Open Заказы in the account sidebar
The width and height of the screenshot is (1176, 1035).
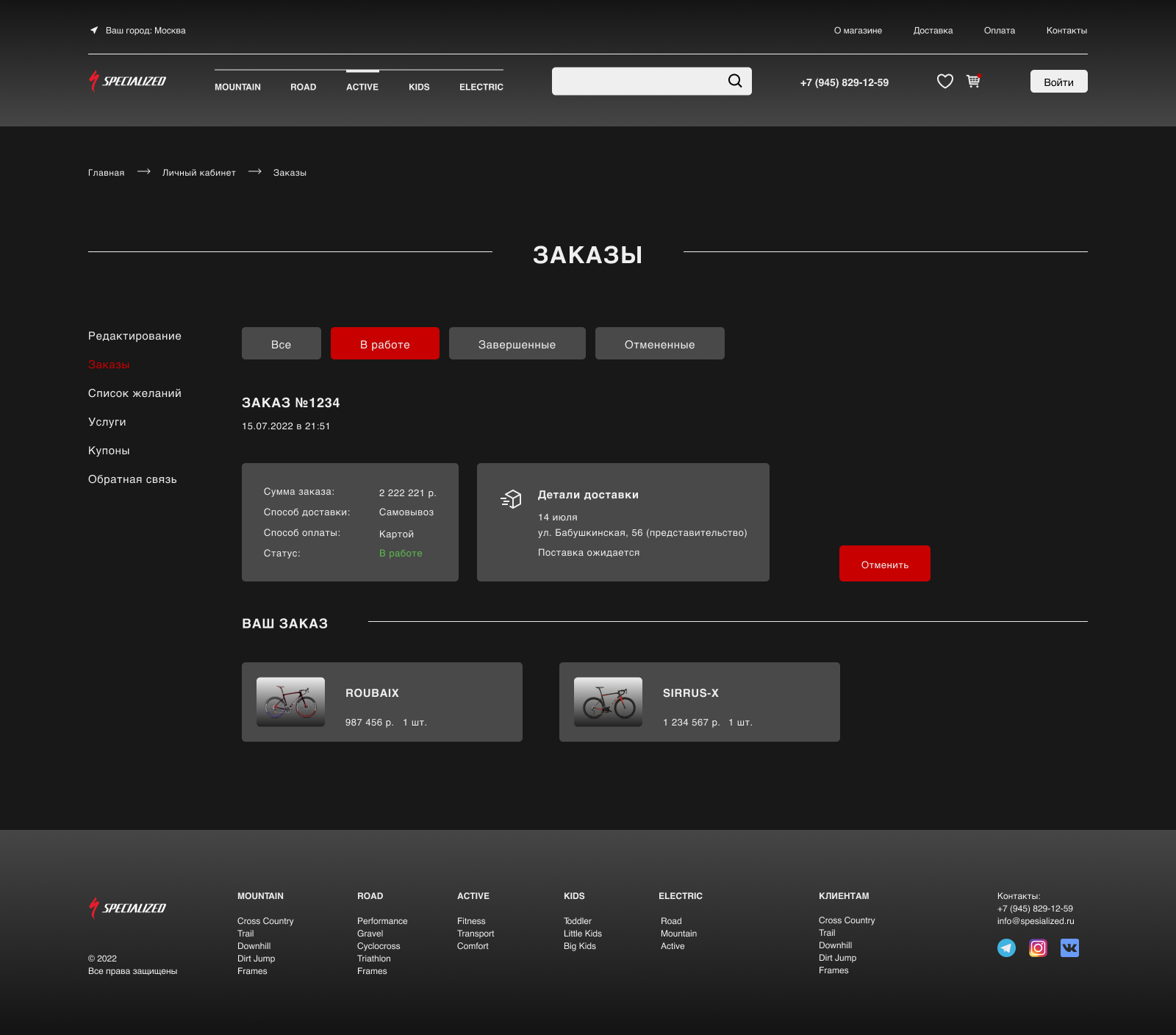pos(109,365)
